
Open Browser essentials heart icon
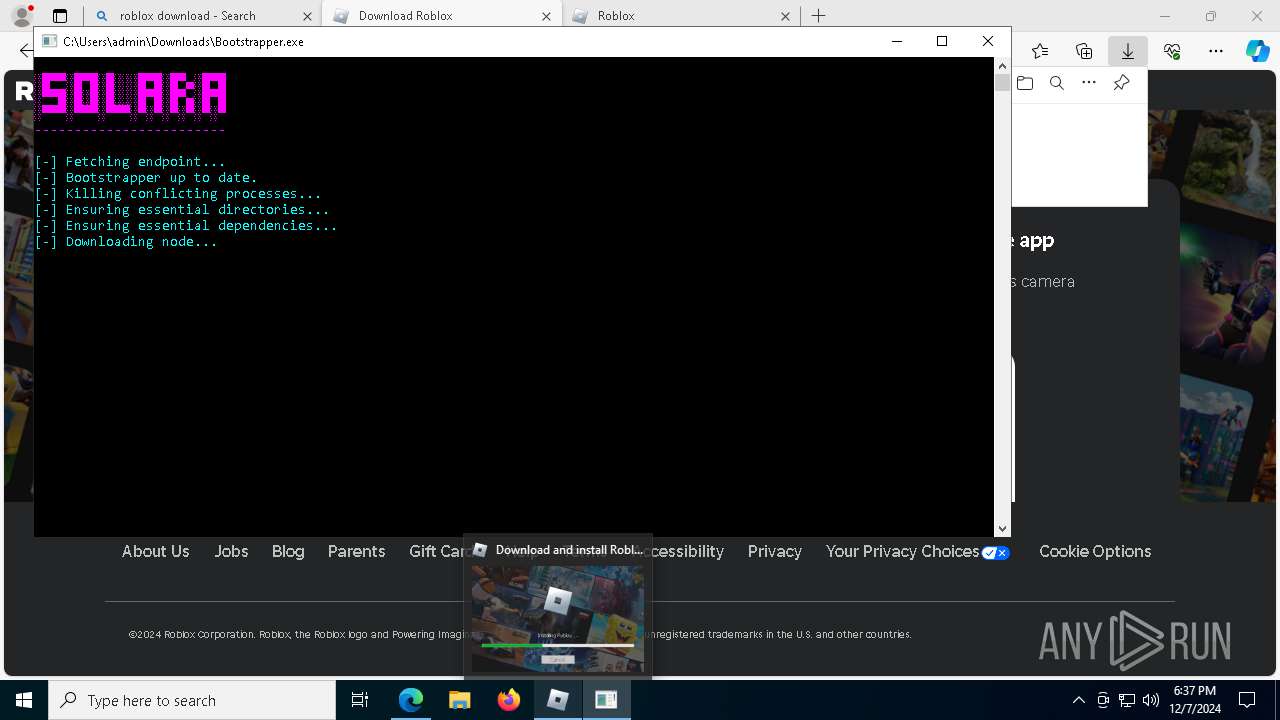(1172, 51)
